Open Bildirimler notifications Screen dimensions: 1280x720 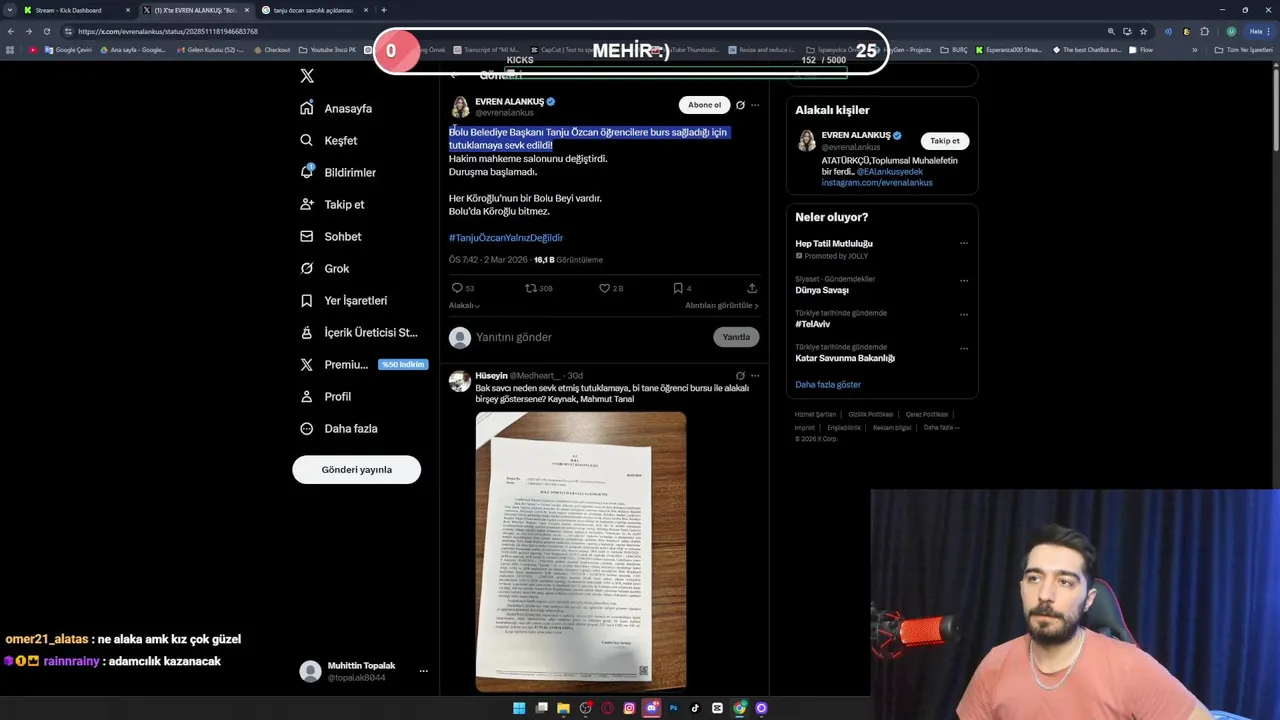pos(338,172)
